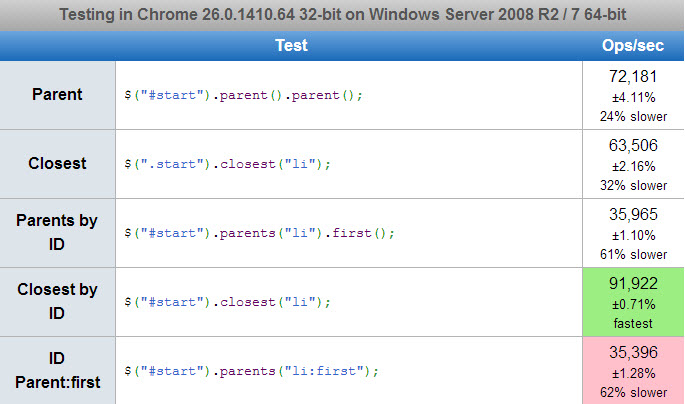The height and width of the screenshot is (404, 685).
Task: Click the 24% slower text
Action: (x=633, y=117)
